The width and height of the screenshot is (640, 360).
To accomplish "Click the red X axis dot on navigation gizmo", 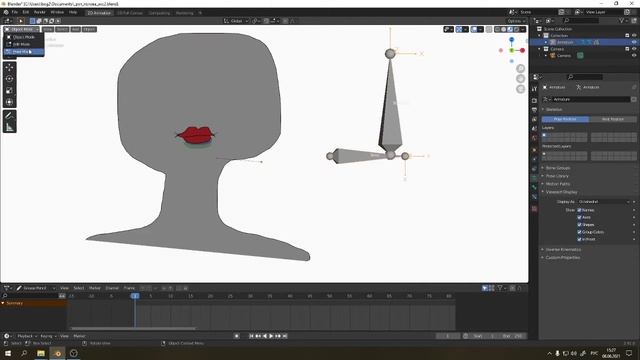I will coord(522,50).
